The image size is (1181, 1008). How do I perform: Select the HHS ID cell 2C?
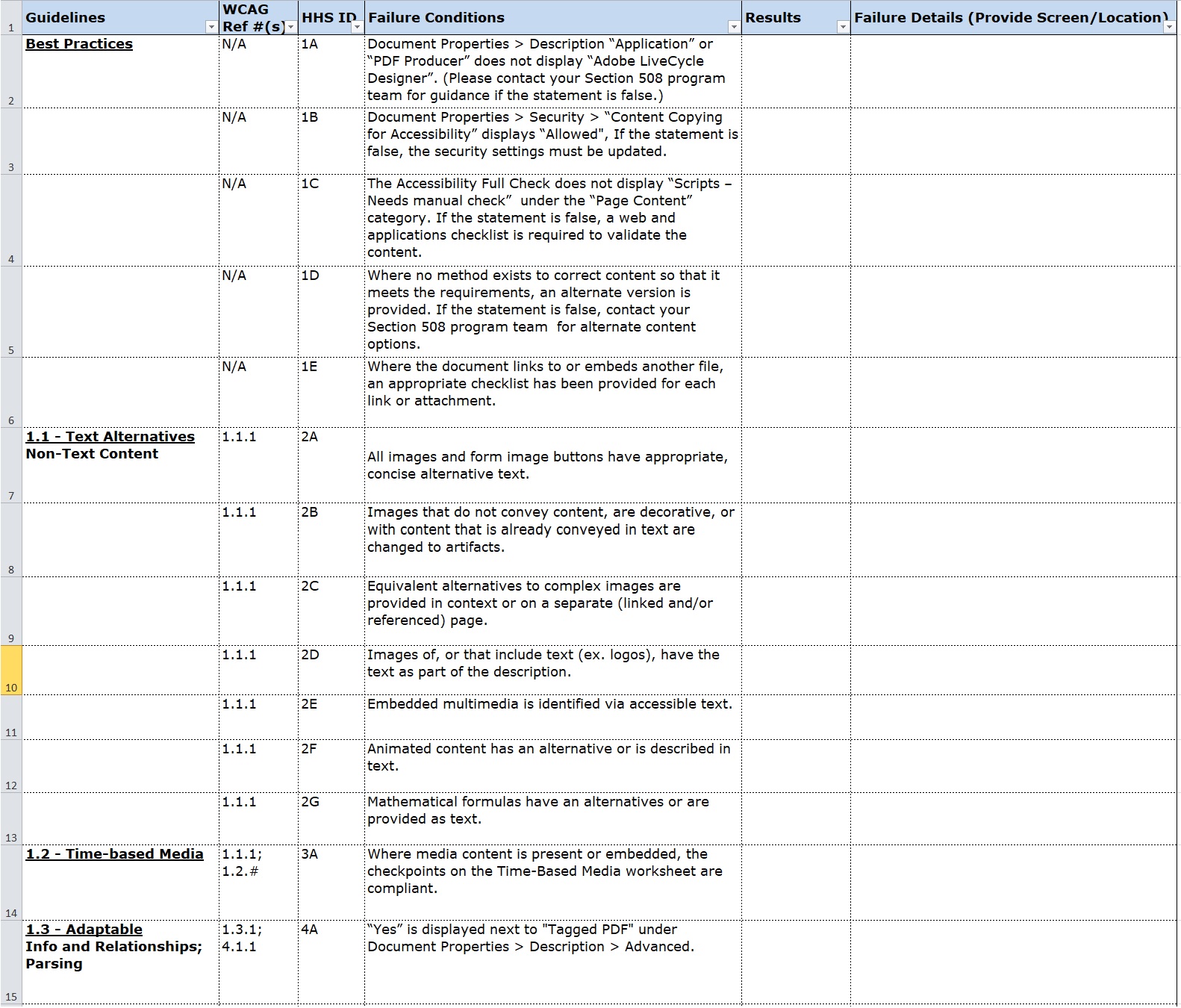click(x=331, y=611)
